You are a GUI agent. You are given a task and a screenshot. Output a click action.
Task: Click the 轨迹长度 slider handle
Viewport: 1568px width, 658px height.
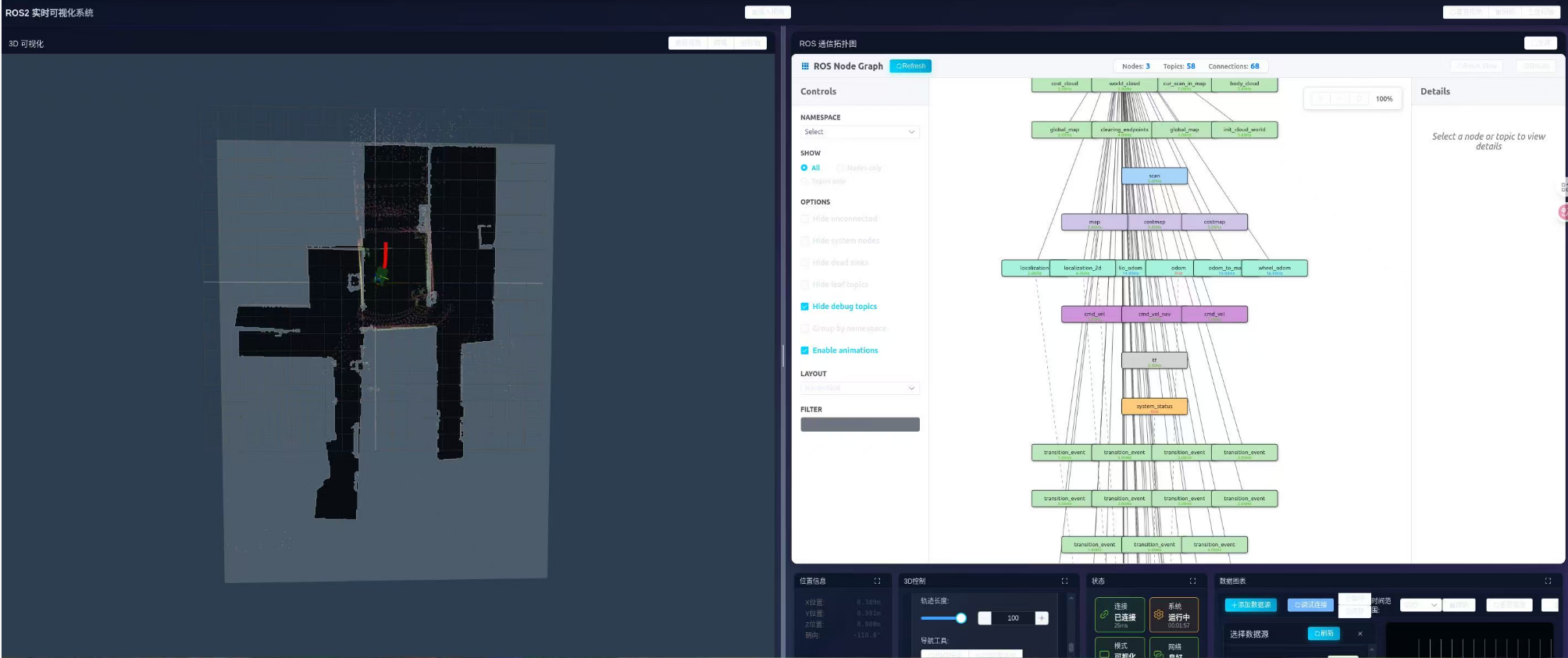[961, 618]
